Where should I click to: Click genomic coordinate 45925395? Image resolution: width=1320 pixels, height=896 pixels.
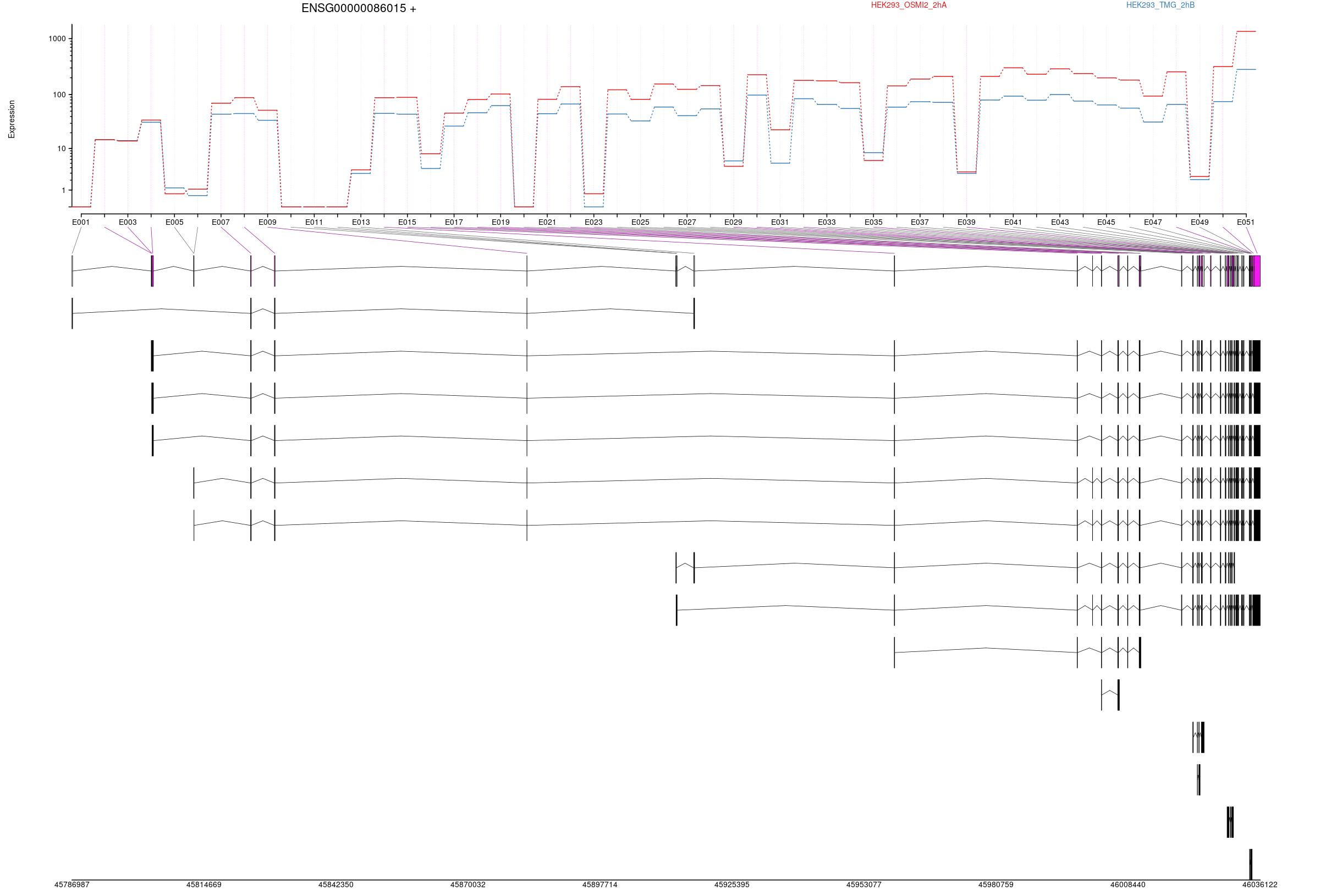[x=732, y=885]
